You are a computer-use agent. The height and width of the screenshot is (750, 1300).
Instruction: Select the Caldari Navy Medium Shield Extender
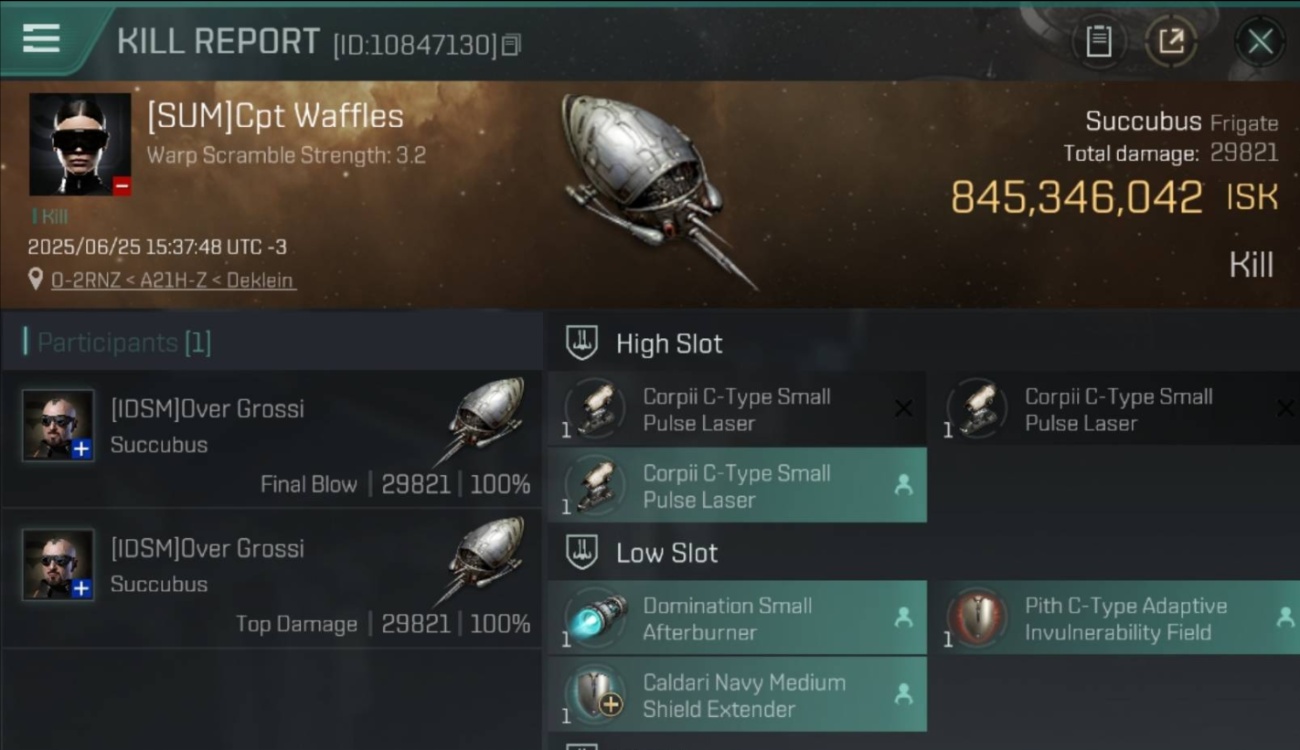pos(738,695)
